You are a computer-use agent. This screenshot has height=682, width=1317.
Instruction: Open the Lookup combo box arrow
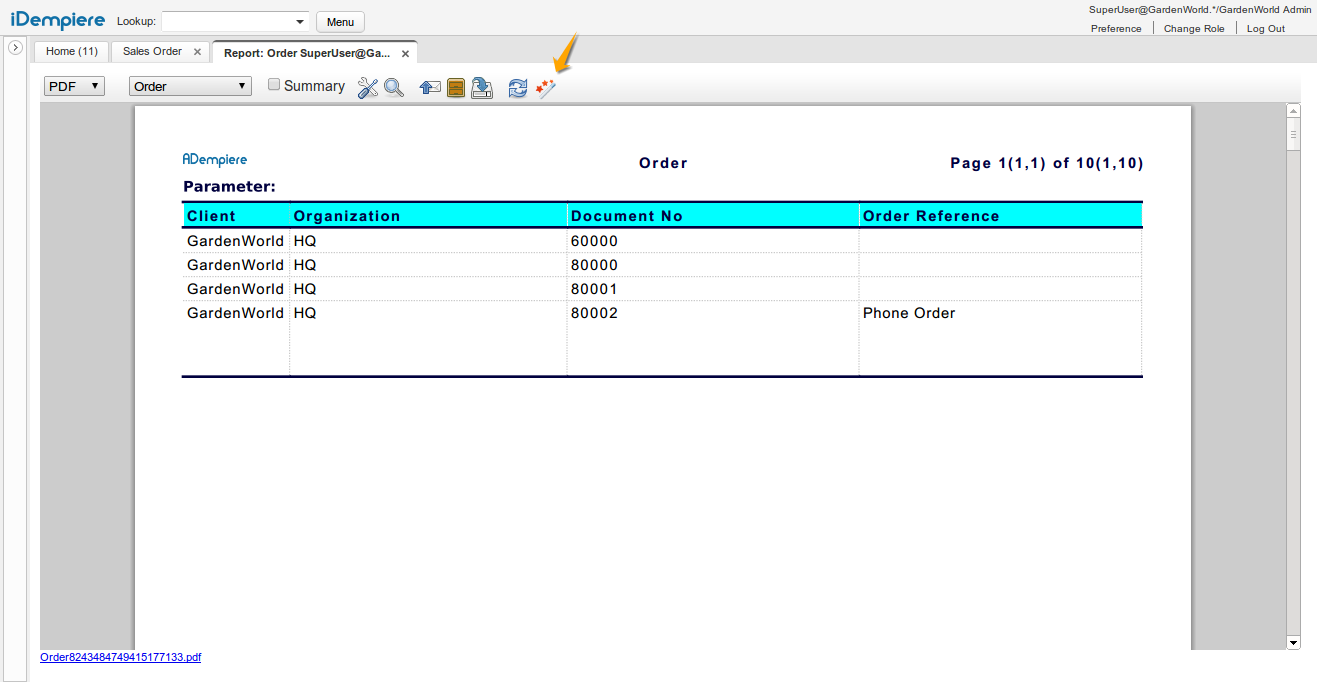point(301,22)
